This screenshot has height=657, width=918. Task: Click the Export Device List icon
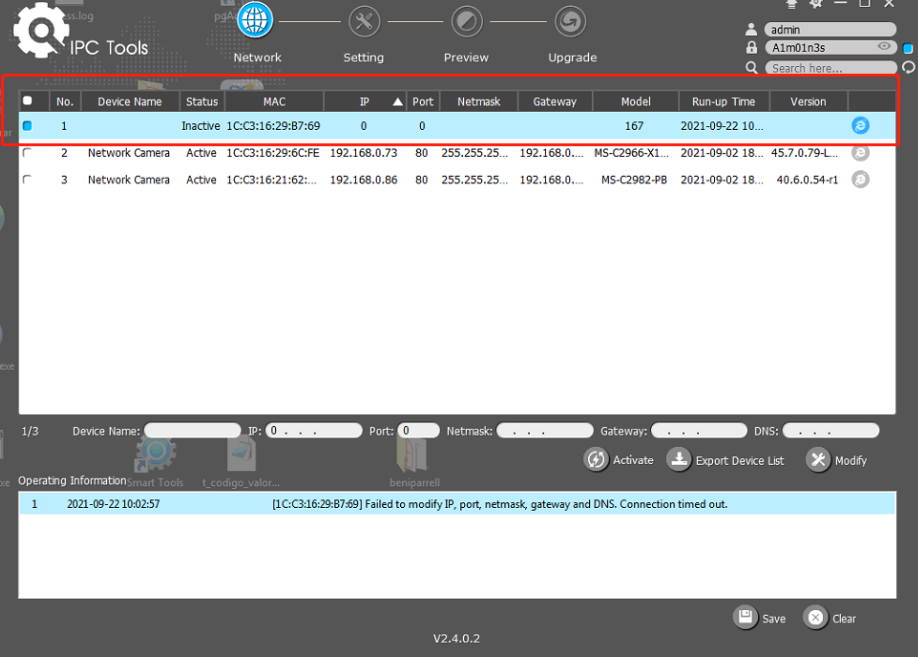coord(679,460)
